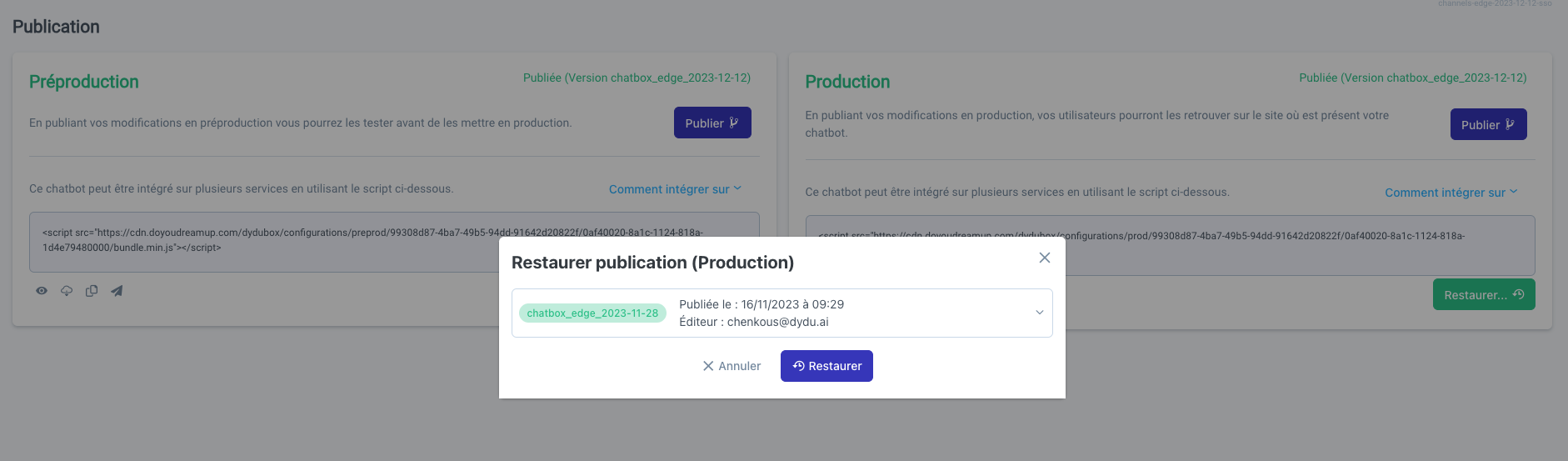The height and width of the screenshot is (461, 1568).
Task: Click the Préproduction published version status text
Action: [637, 78]
